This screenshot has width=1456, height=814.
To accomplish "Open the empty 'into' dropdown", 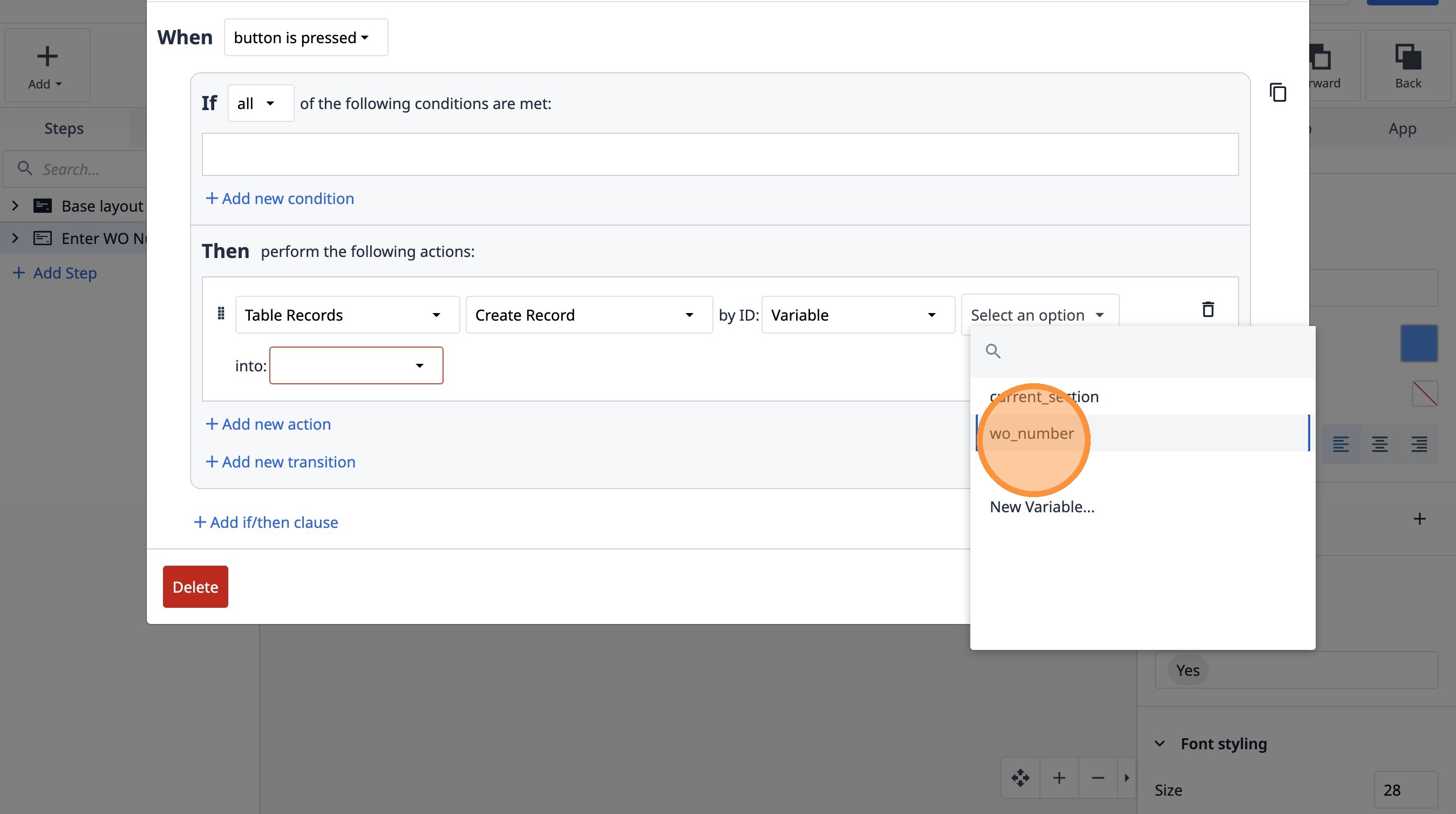I will pyautogui.click(x=356, y=365).
